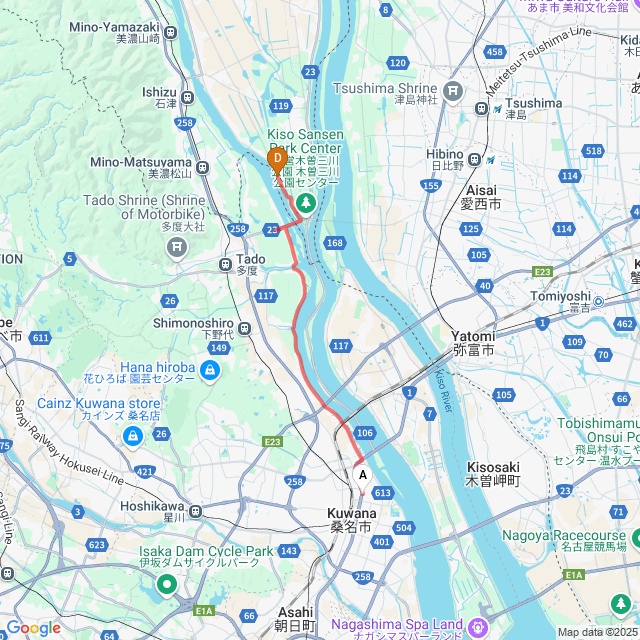Click the Tado Shrine torii gate marker
The height and width of the screenshot is (640, 640).
(x=177, y=248)
